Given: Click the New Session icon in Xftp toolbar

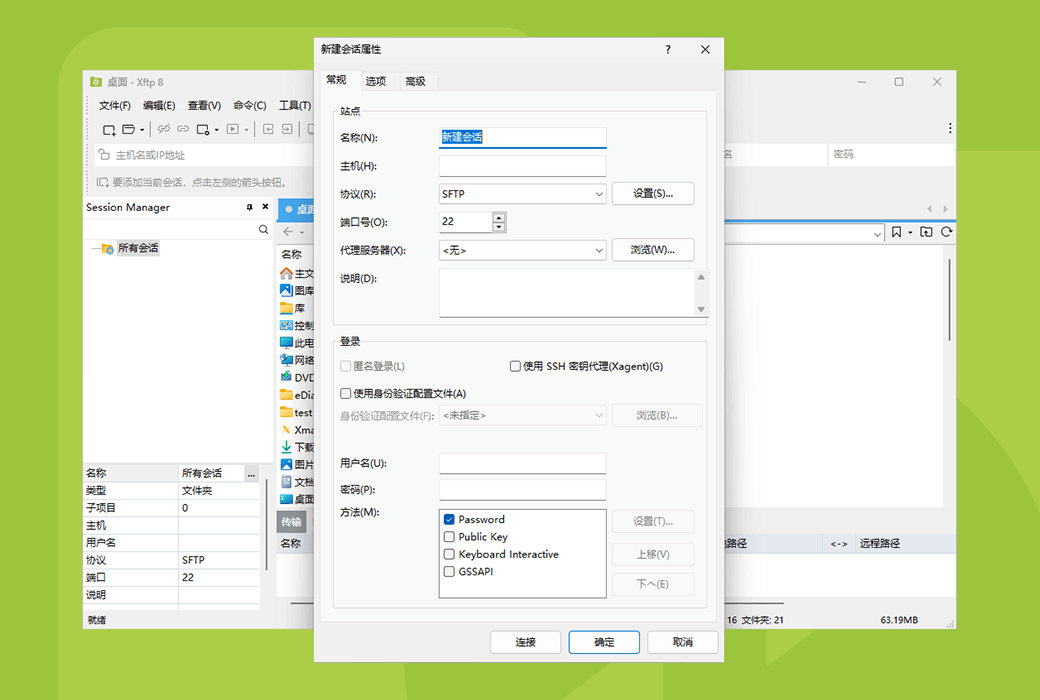Looking at the screenshot, I should click(109, 129).
